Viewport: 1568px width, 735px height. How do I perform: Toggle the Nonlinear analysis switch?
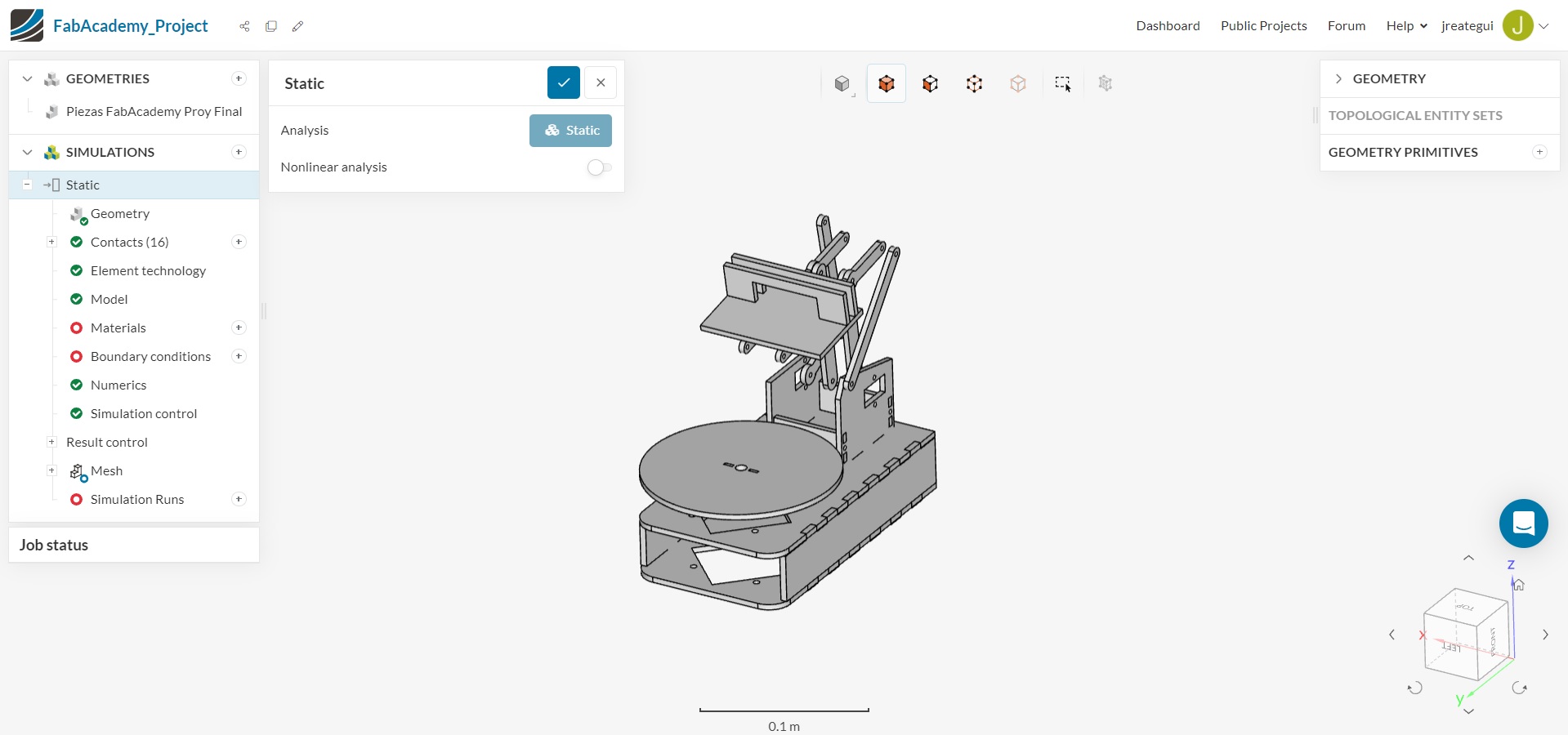point(599,167)
